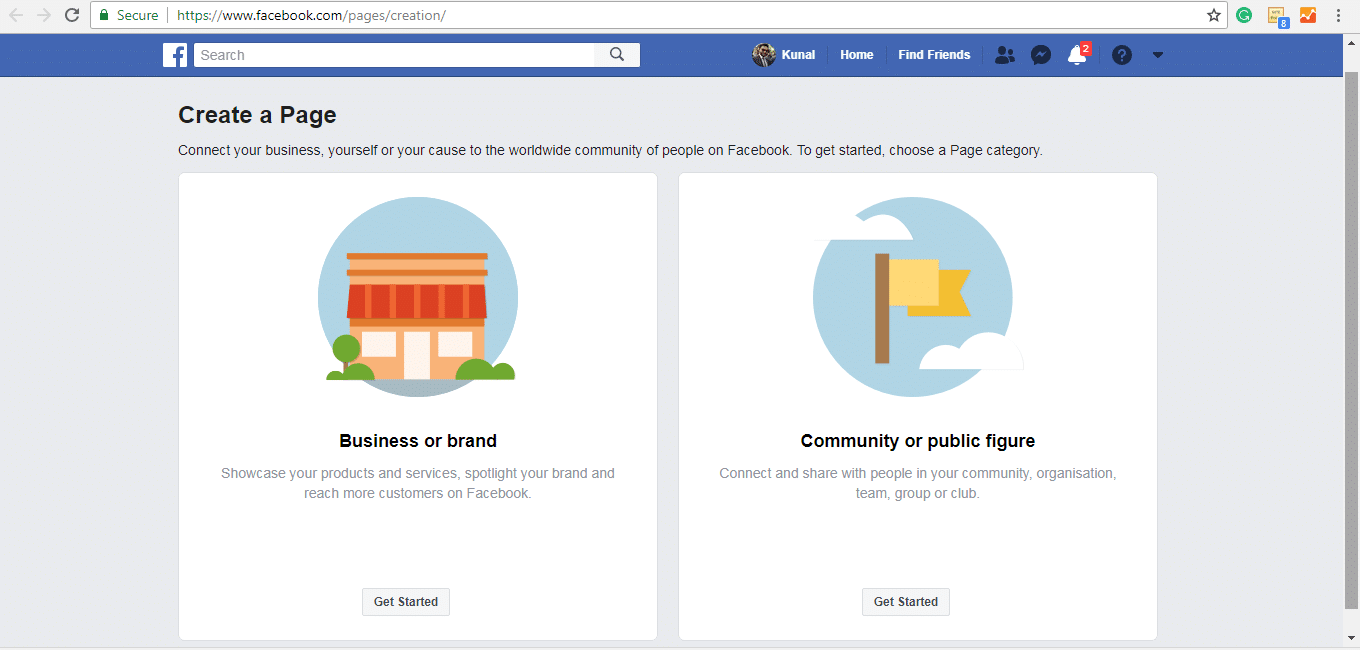Click the search magnifier button
This screenshot has width=1362, height=652.
(x=617, y=55)
